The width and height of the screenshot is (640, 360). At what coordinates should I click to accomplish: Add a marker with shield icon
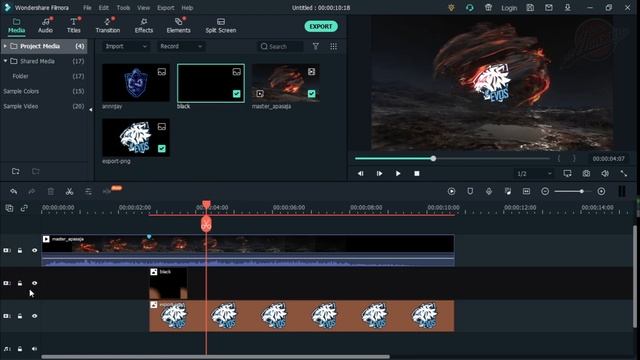coord(470,191)
